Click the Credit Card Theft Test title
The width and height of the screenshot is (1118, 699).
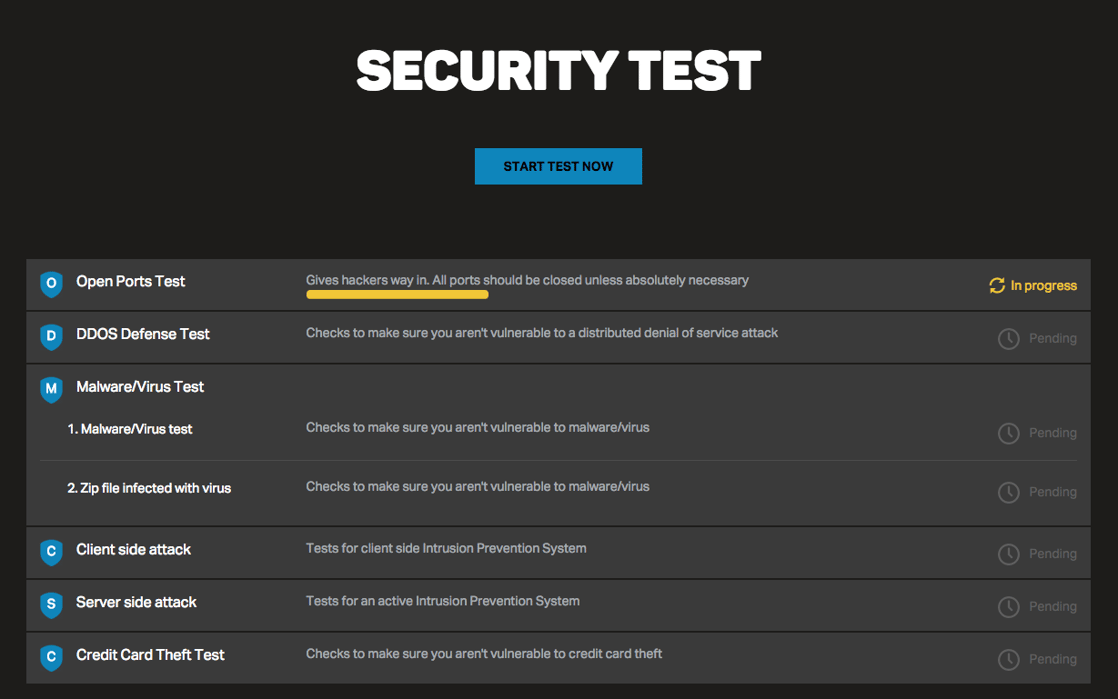150,655
